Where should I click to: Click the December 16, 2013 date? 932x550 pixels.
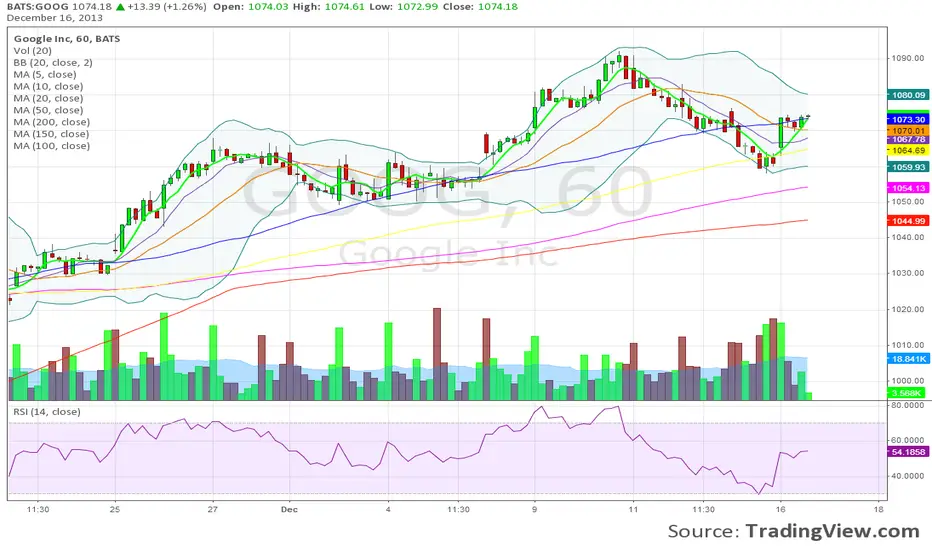pos(55,18)
